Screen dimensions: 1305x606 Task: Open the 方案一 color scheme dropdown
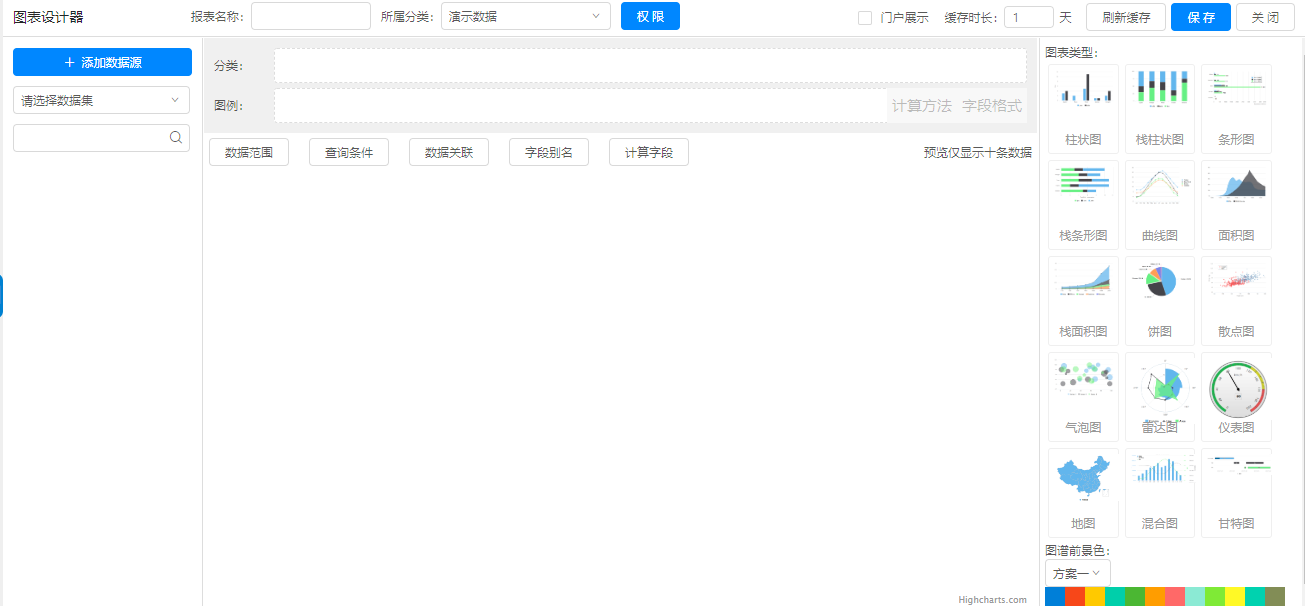1077,573
